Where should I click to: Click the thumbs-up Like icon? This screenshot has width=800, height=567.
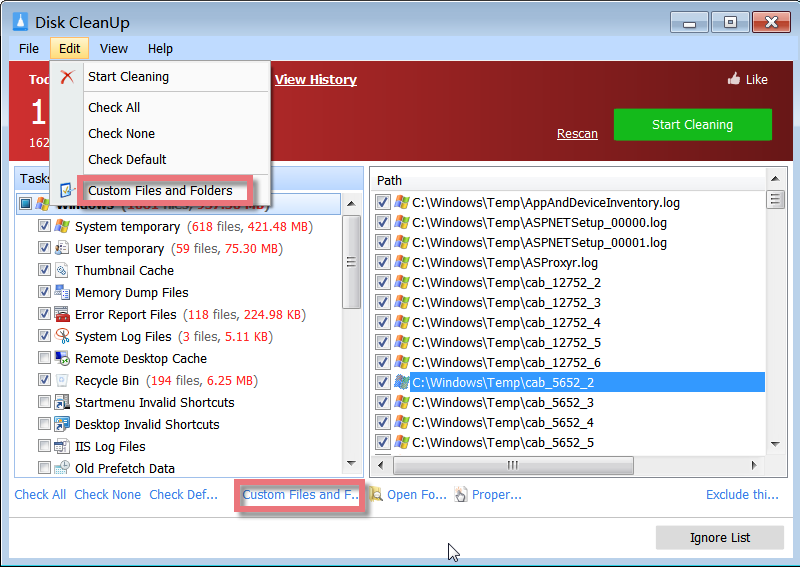pos(734,79)
